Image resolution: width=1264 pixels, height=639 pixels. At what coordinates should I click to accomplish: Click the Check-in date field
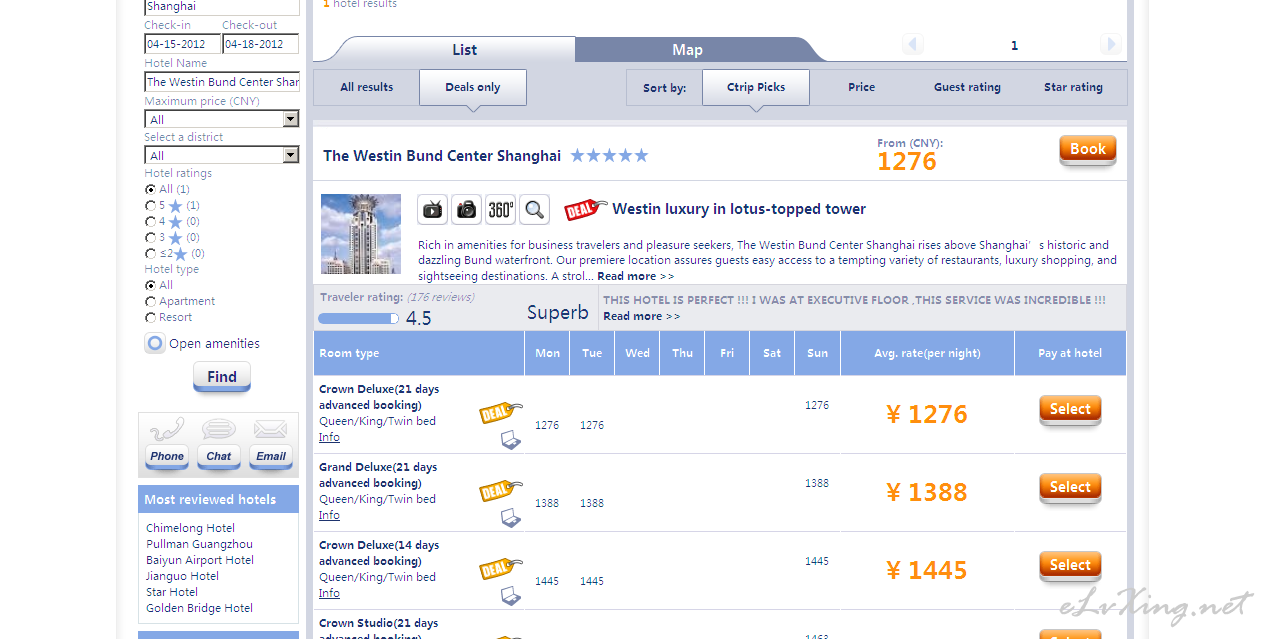pos(182,44)
